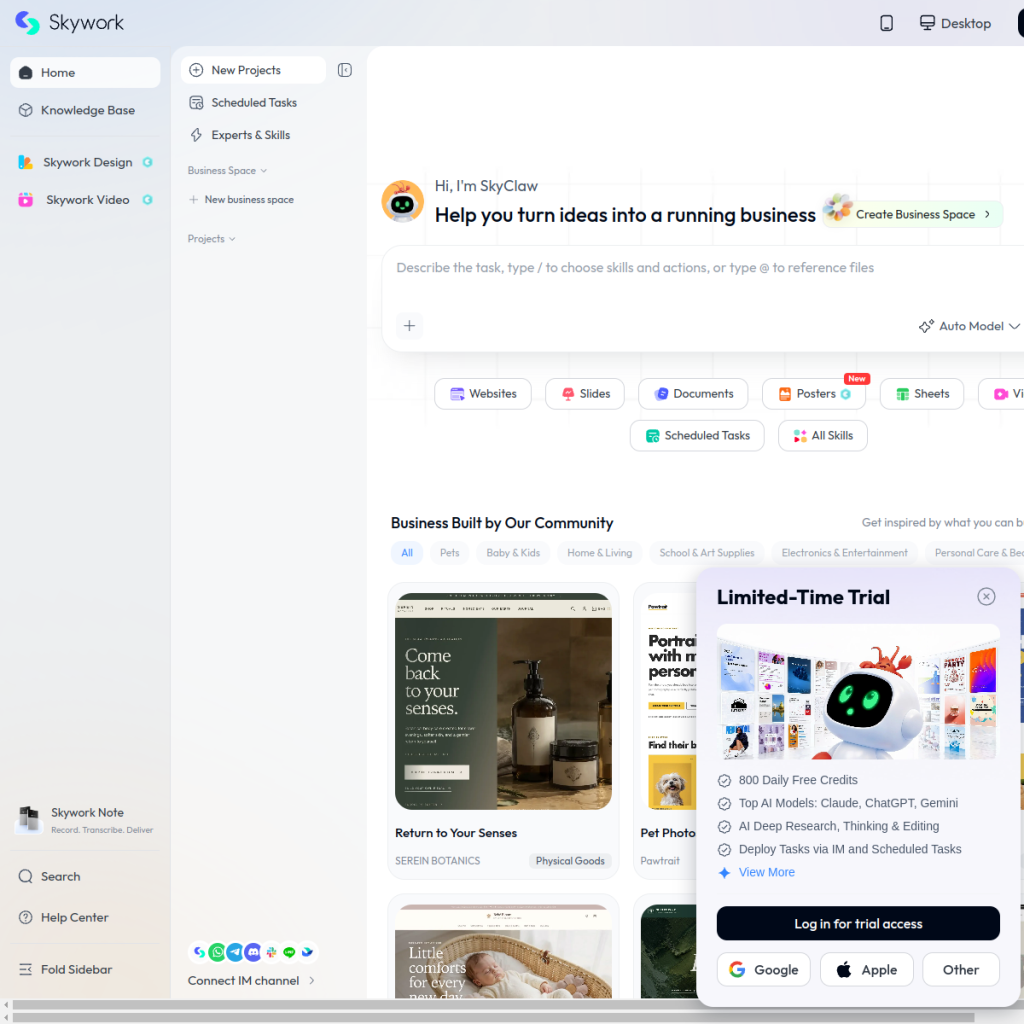Choose the Posters skill chip
1024x1024 pixels.
pyautogui.click(x=814, y=394)
